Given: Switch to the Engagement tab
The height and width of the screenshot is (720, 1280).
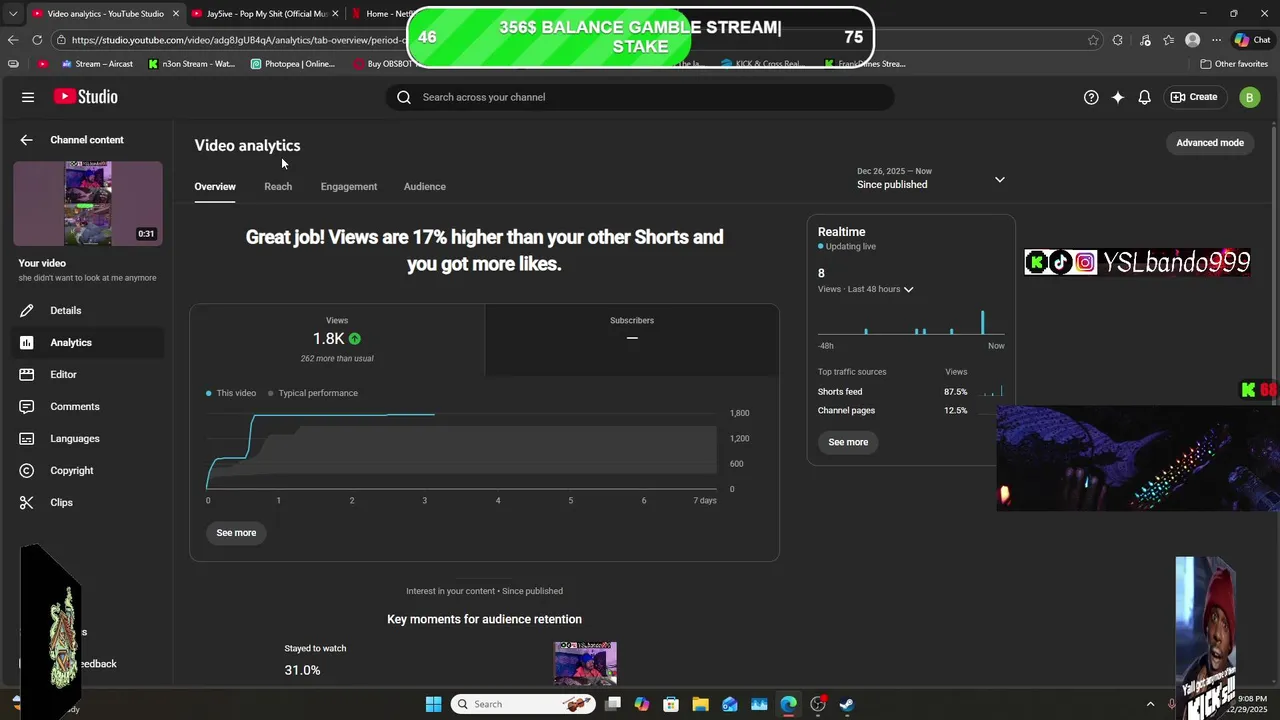Looking at the screenshot, I should (349, 186).
